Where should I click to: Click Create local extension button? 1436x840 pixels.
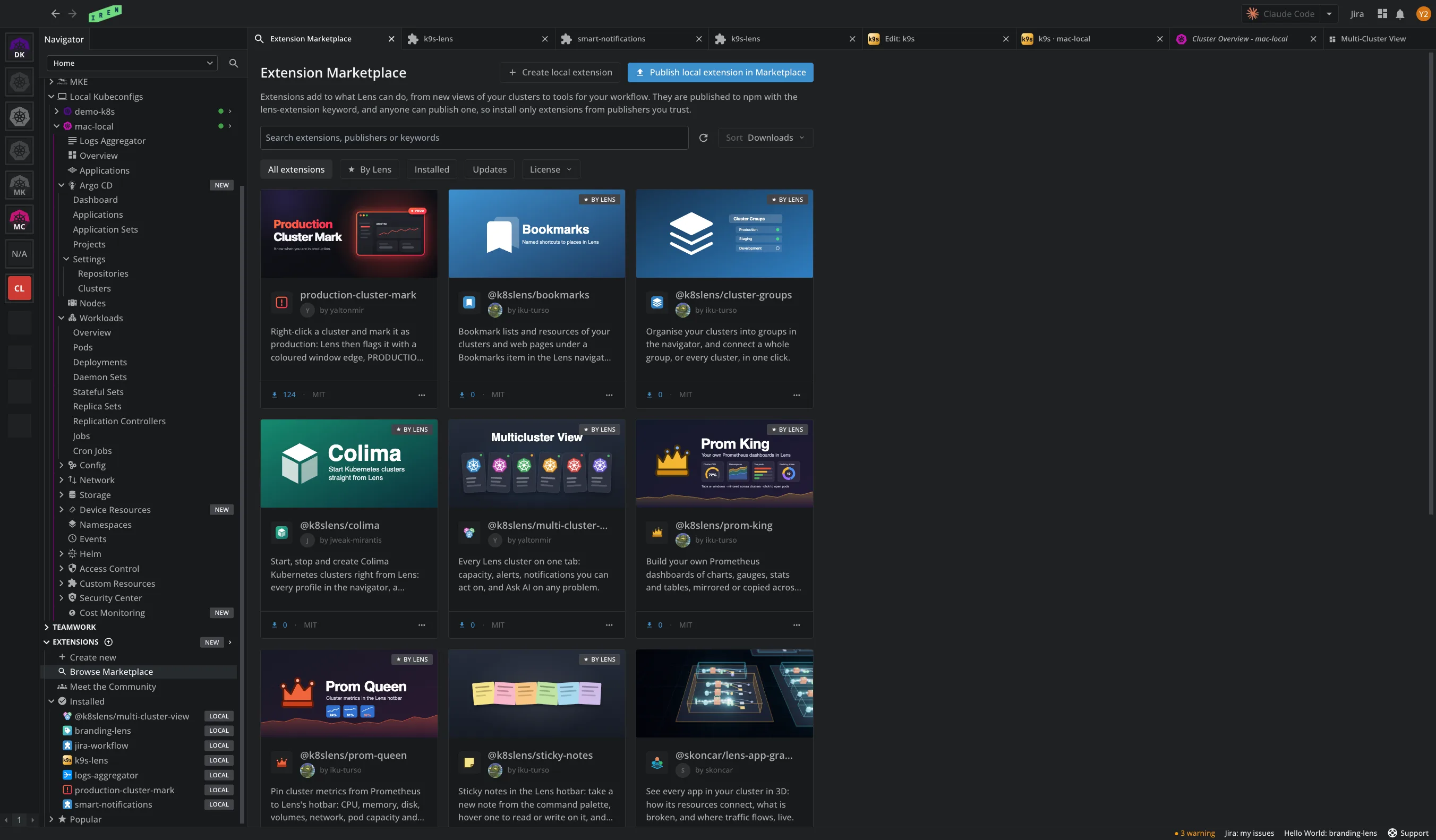click(x=560, y=72)
